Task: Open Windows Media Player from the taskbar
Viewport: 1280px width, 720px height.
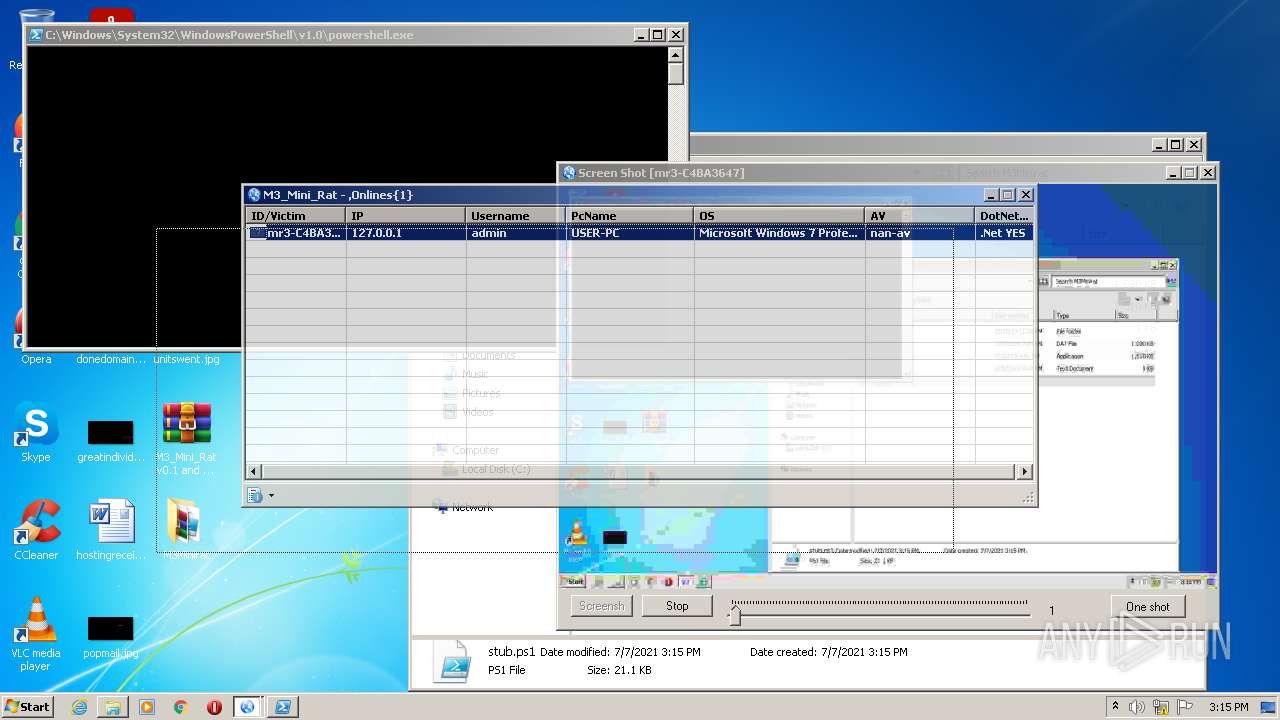Action: pos(147,707)
